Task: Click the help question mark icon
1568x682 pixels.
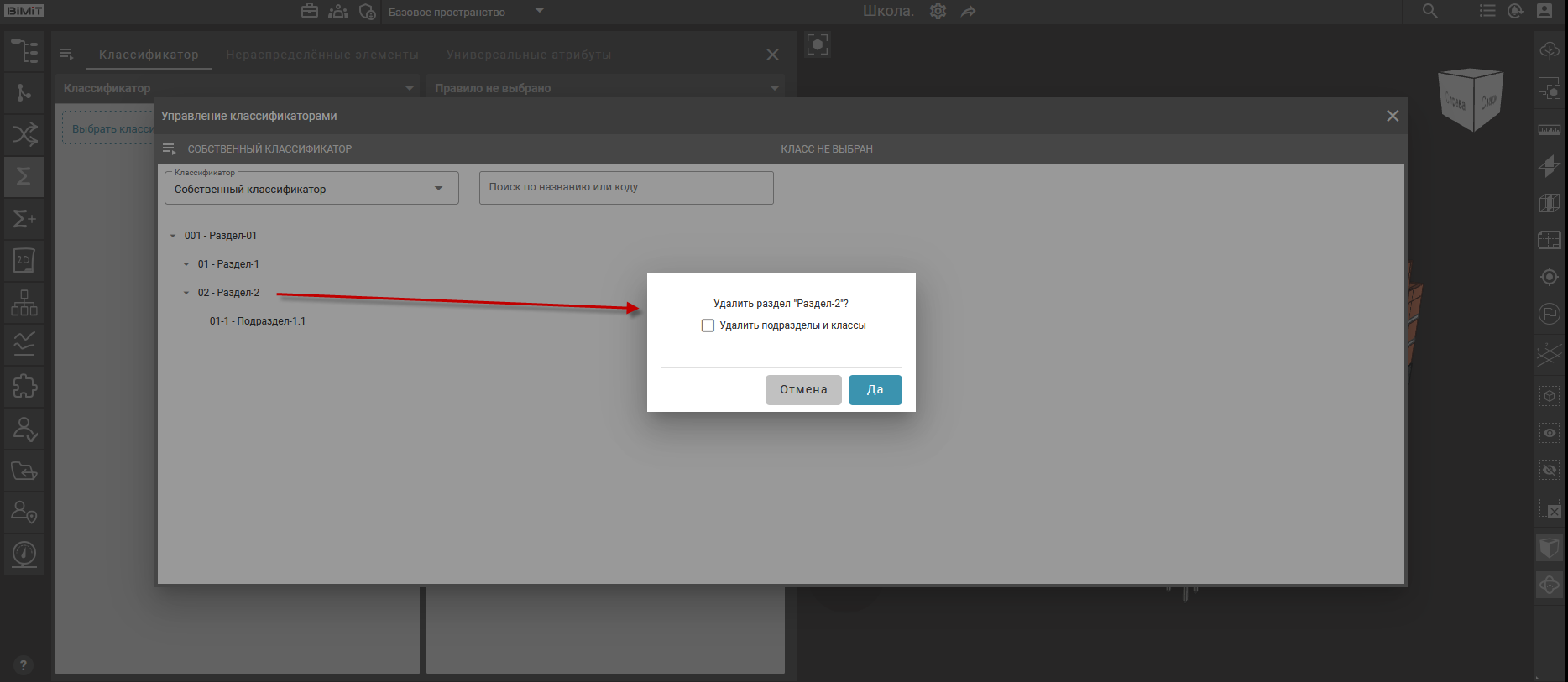Action: pyautogui.click(x=24, y=665)
